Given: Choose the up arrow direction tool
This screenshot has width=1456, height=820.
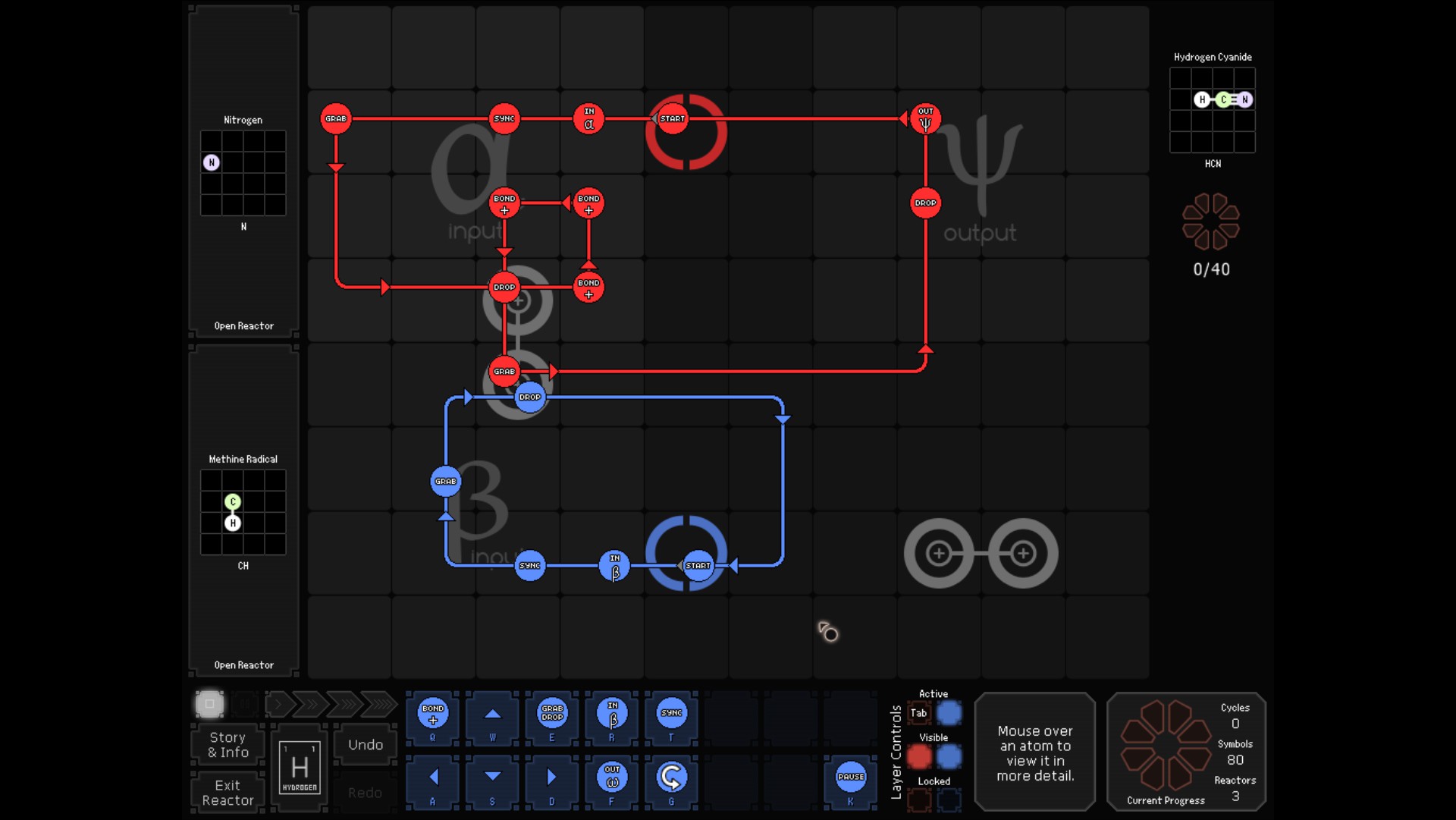Looking at the screenshot, I should click(492, 714).
